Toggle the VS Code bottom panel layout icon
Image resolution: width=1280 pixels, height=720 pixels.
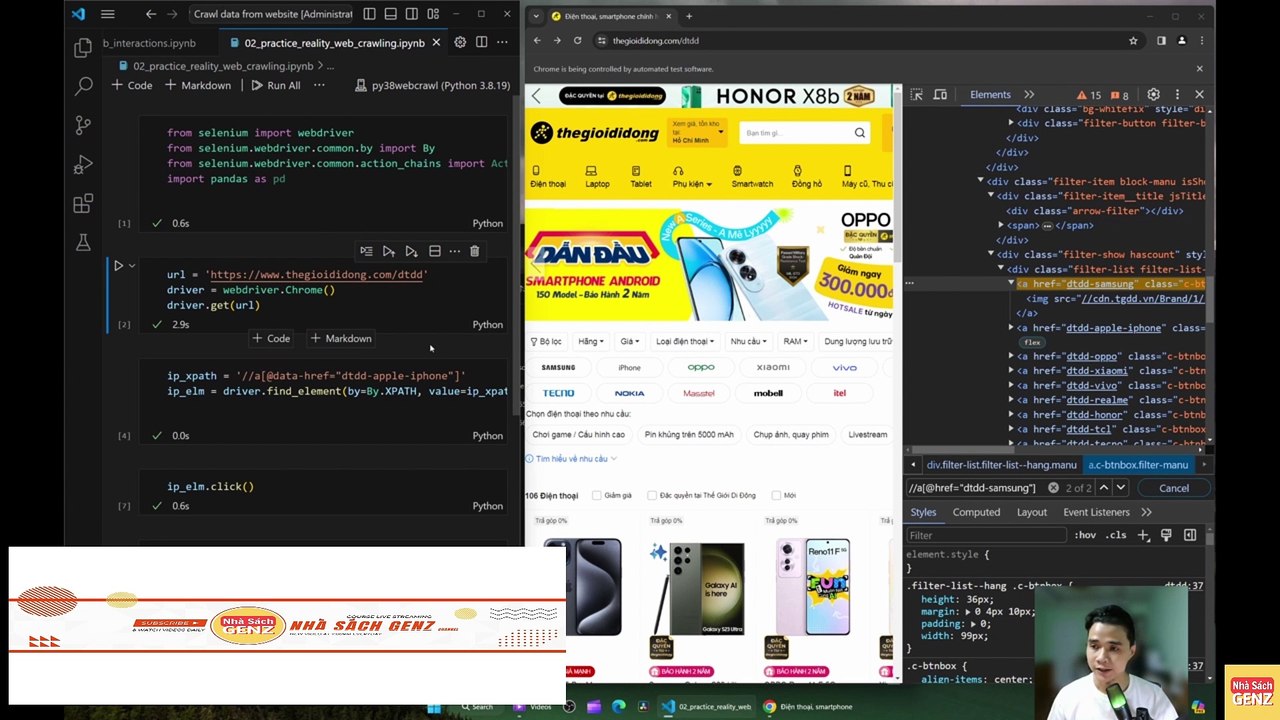[390, 14]
